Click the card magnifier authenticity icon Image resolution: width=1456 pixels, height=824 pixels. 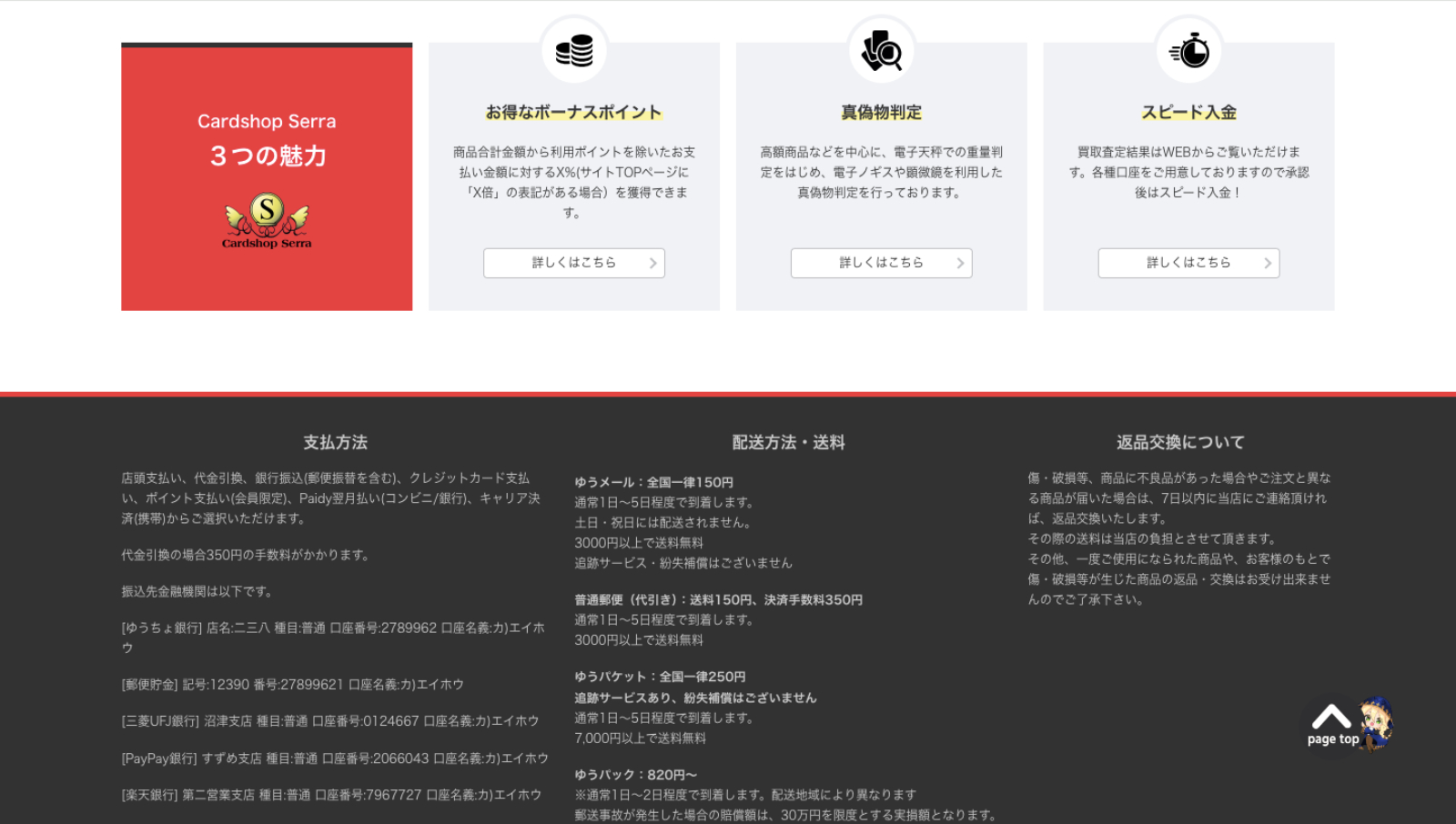881,51
